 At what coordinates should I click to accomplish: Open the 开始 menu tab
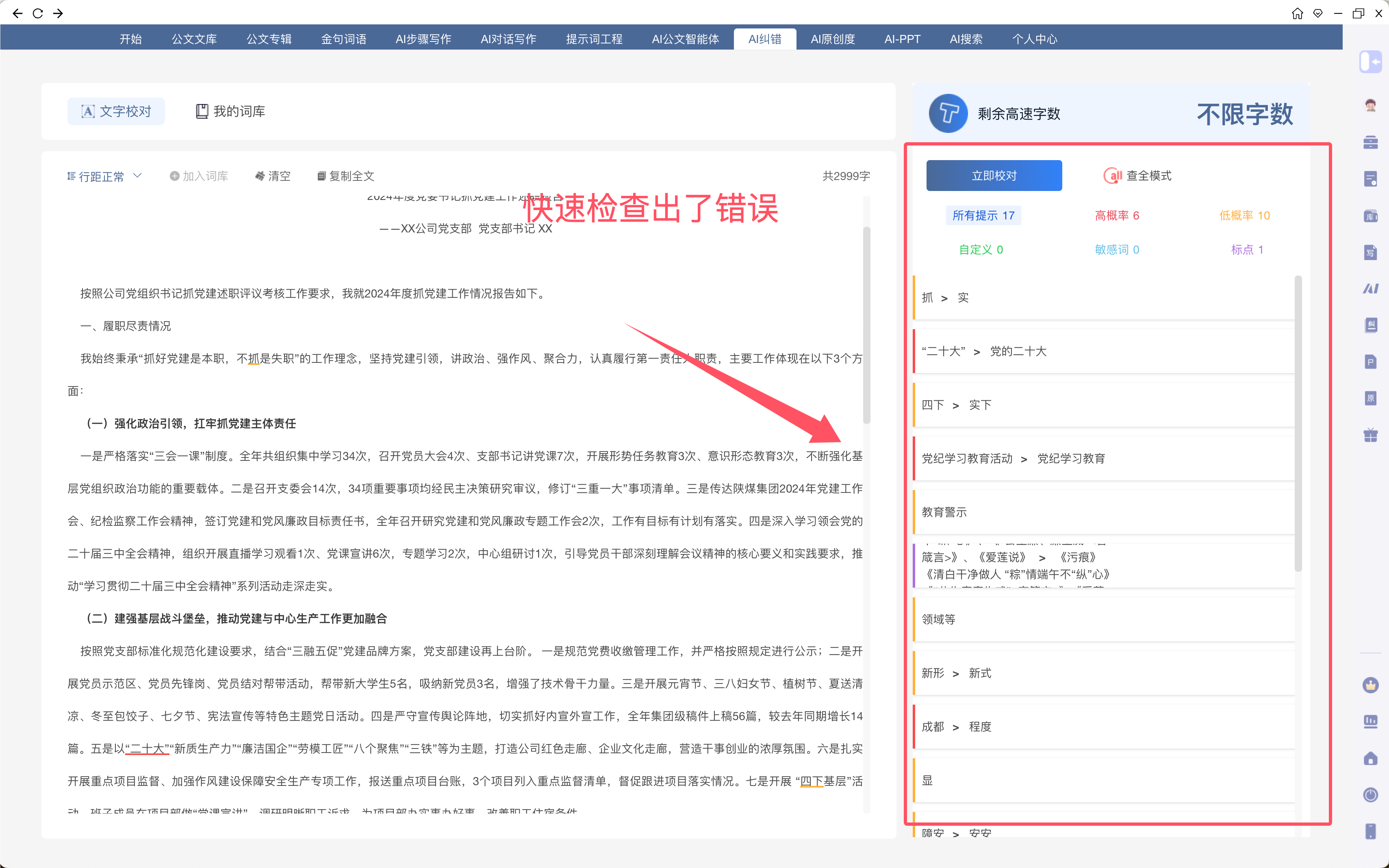pyautogui.click(x=131, y=39)
